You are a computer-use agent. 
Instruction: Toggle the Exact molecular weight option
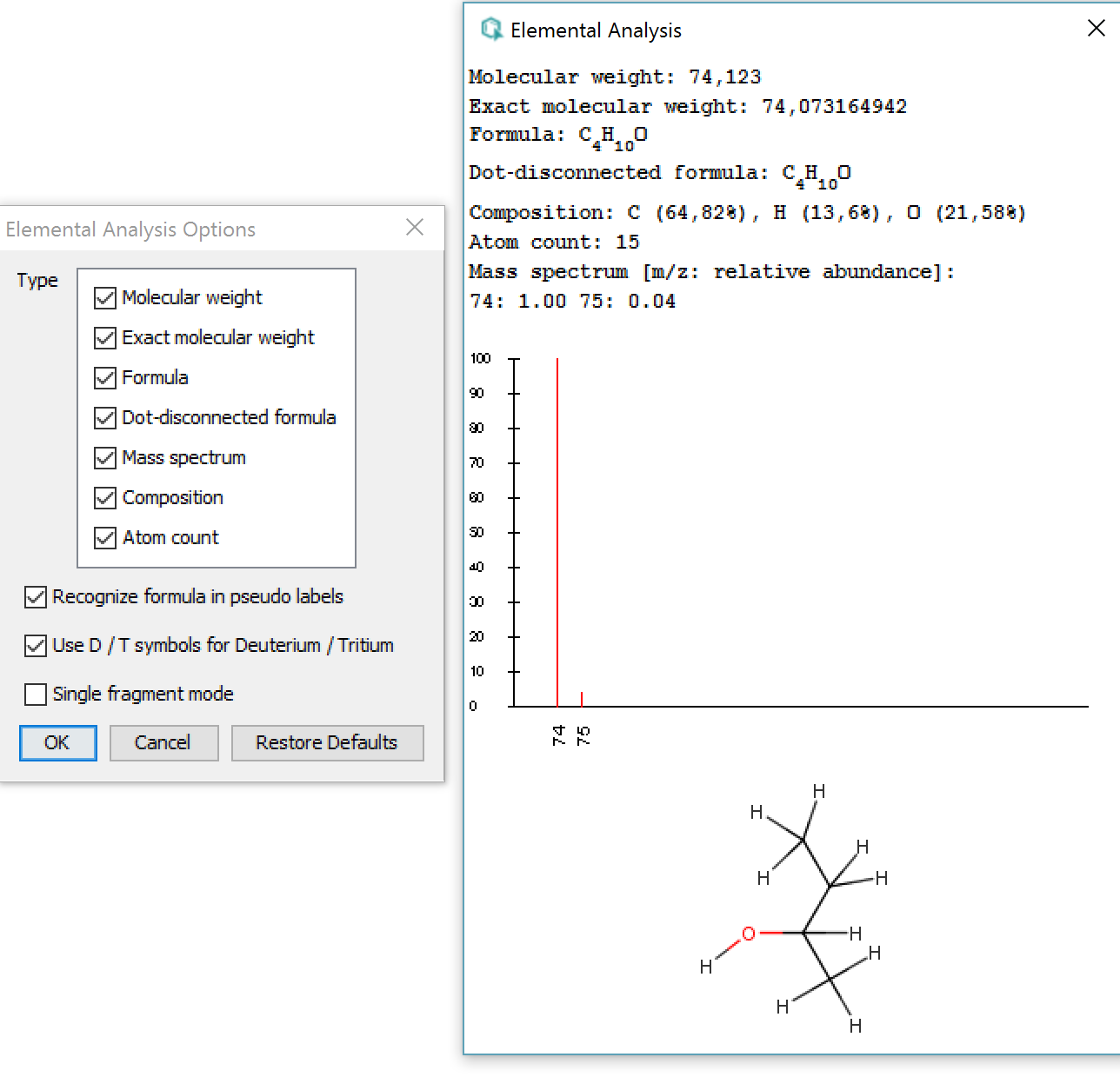point(105,338)
